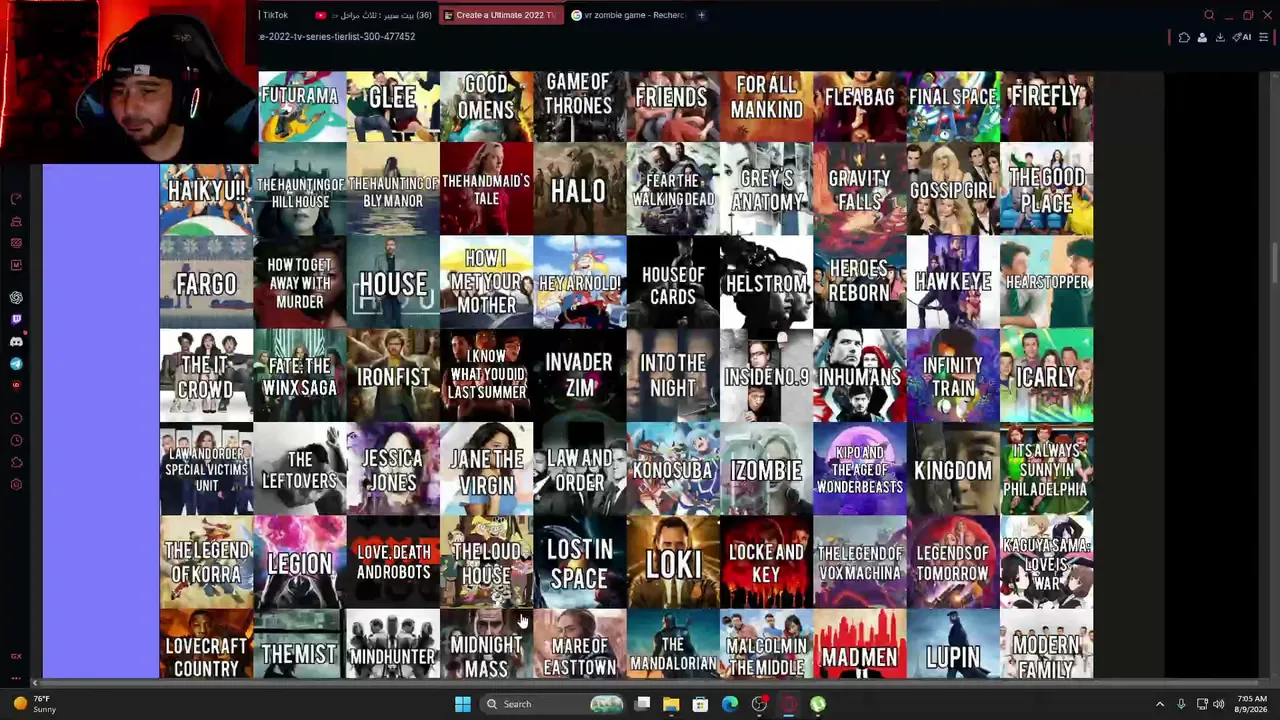
Task: Launch Microsoft Edge from the taskbar
Action: coord(730,704)
